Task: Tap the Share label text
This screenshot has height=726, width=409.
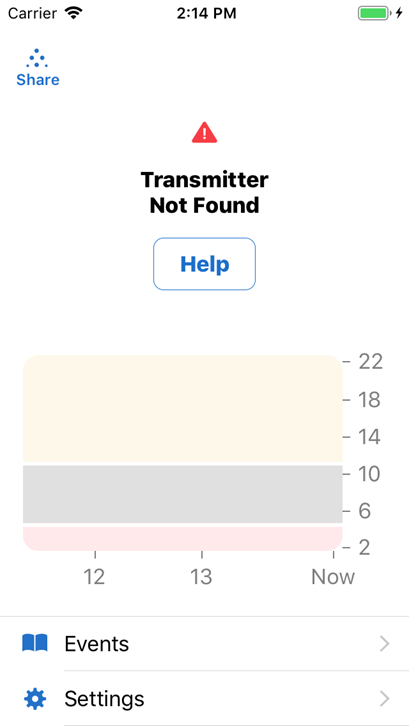Action: [38, 80]
